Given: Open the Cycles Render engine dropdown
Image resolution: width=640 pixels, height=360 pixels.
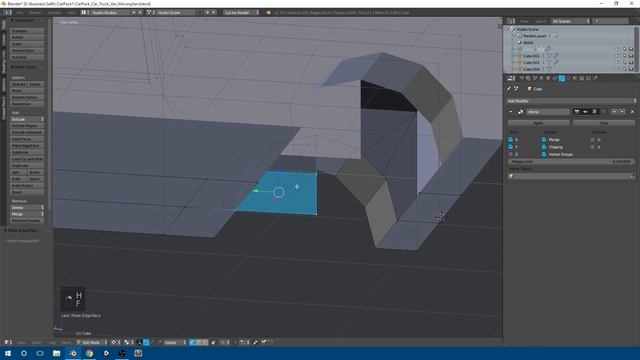Looking at the screenshot, I should (241, 13).
